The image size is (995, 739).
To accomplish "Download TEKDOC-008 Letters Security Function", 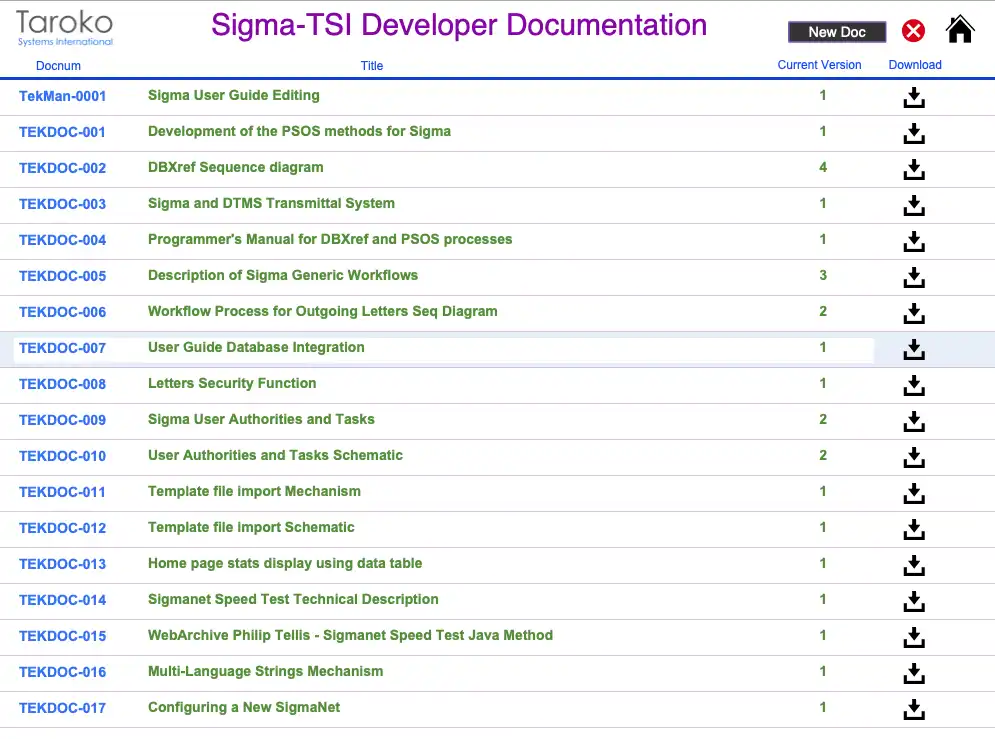I will click(914, 385).
